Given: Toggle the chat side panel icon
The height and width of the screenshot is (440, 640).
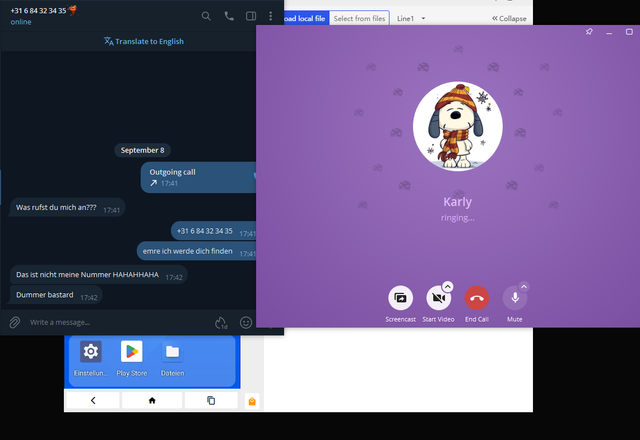Looking at the screenshot, I should point(251,16).
